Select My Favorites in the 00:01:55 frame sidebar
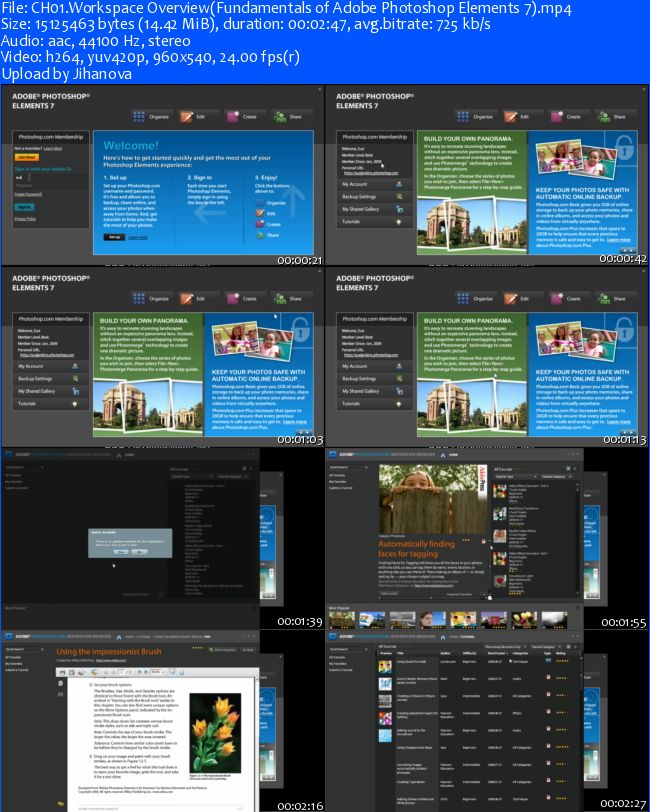Screen dimensions: 650x812 (338, 482)
